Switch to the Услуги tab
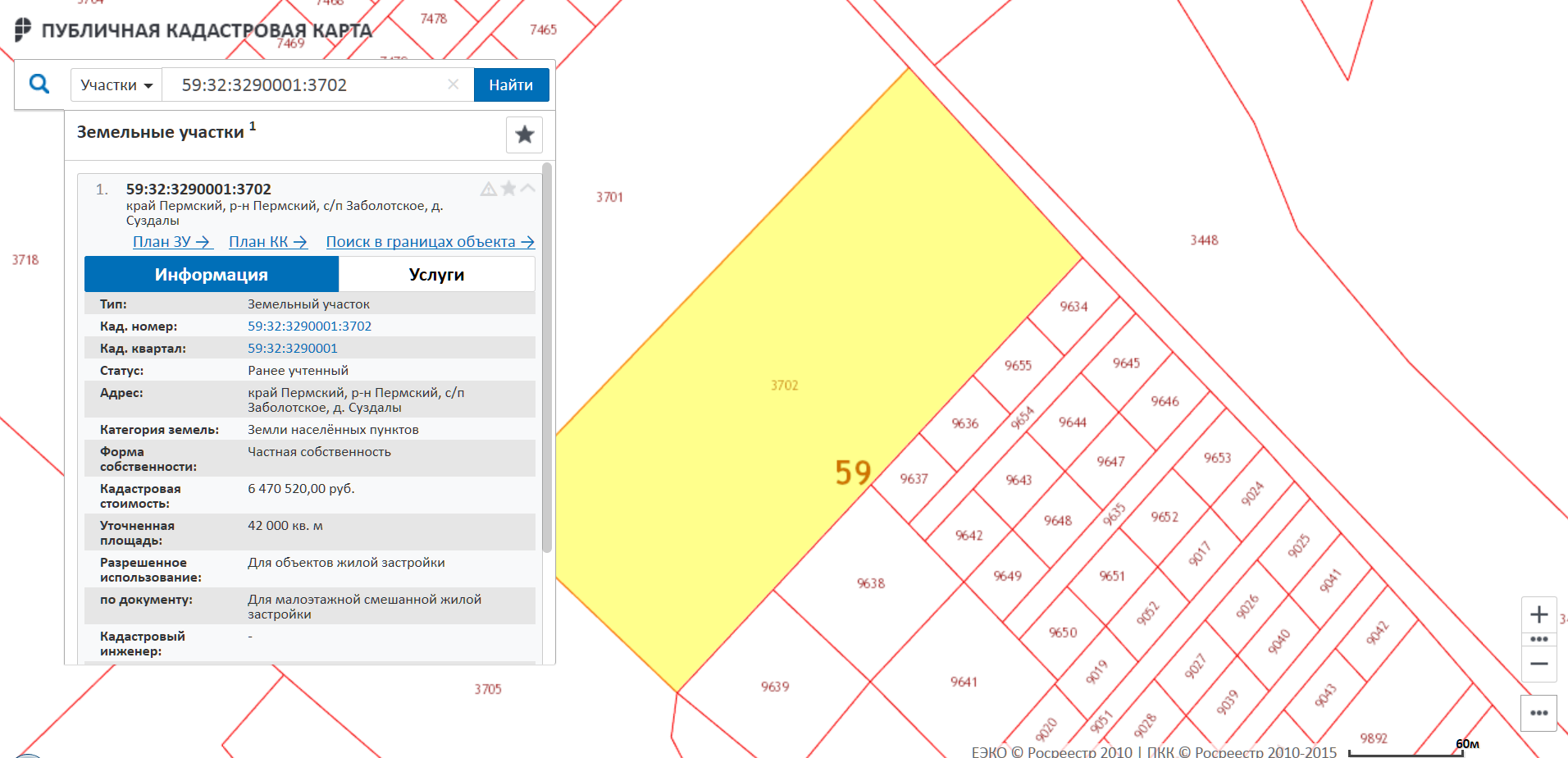Image resolution: width=1568 pixels, height=758 pixels. coord(436,275)
